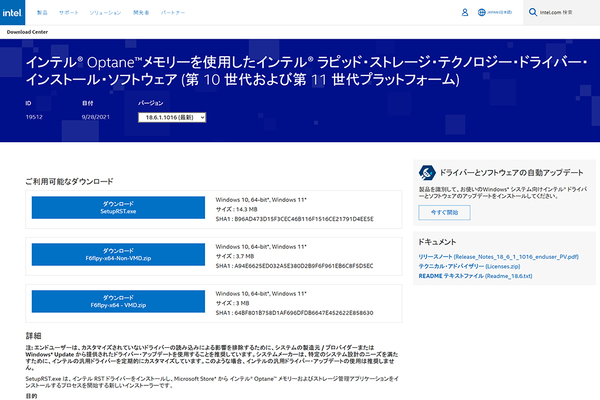Click the SHA1 text of SetupRST.exe
This screenshot has height=400, width=600.
[295, 219]
